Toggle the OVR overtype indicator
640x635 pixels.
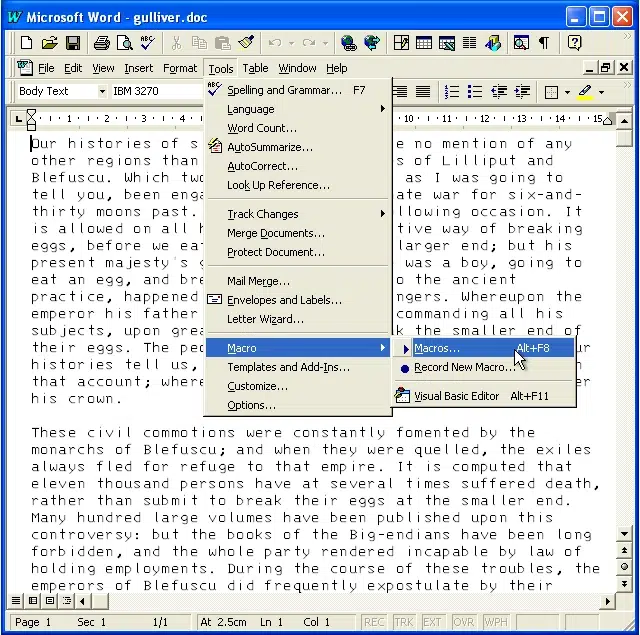click(463, 622)
